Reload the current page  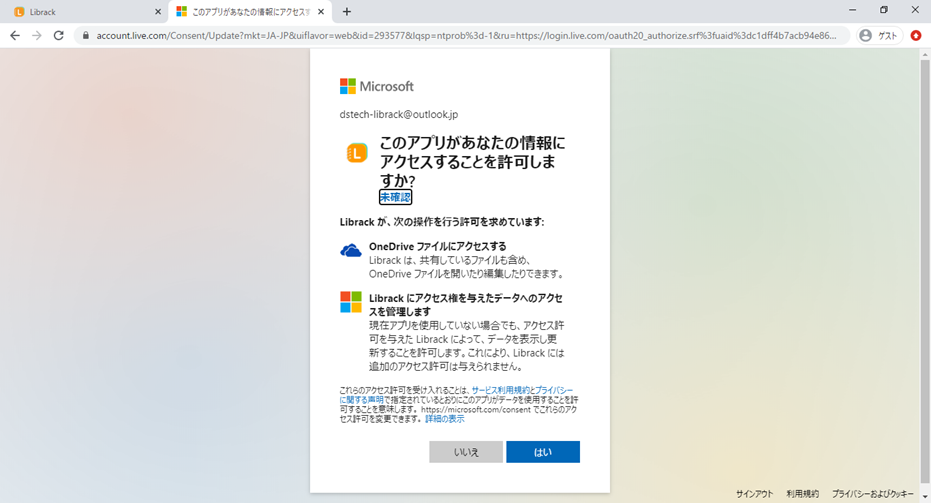click(x=58, y=36)
